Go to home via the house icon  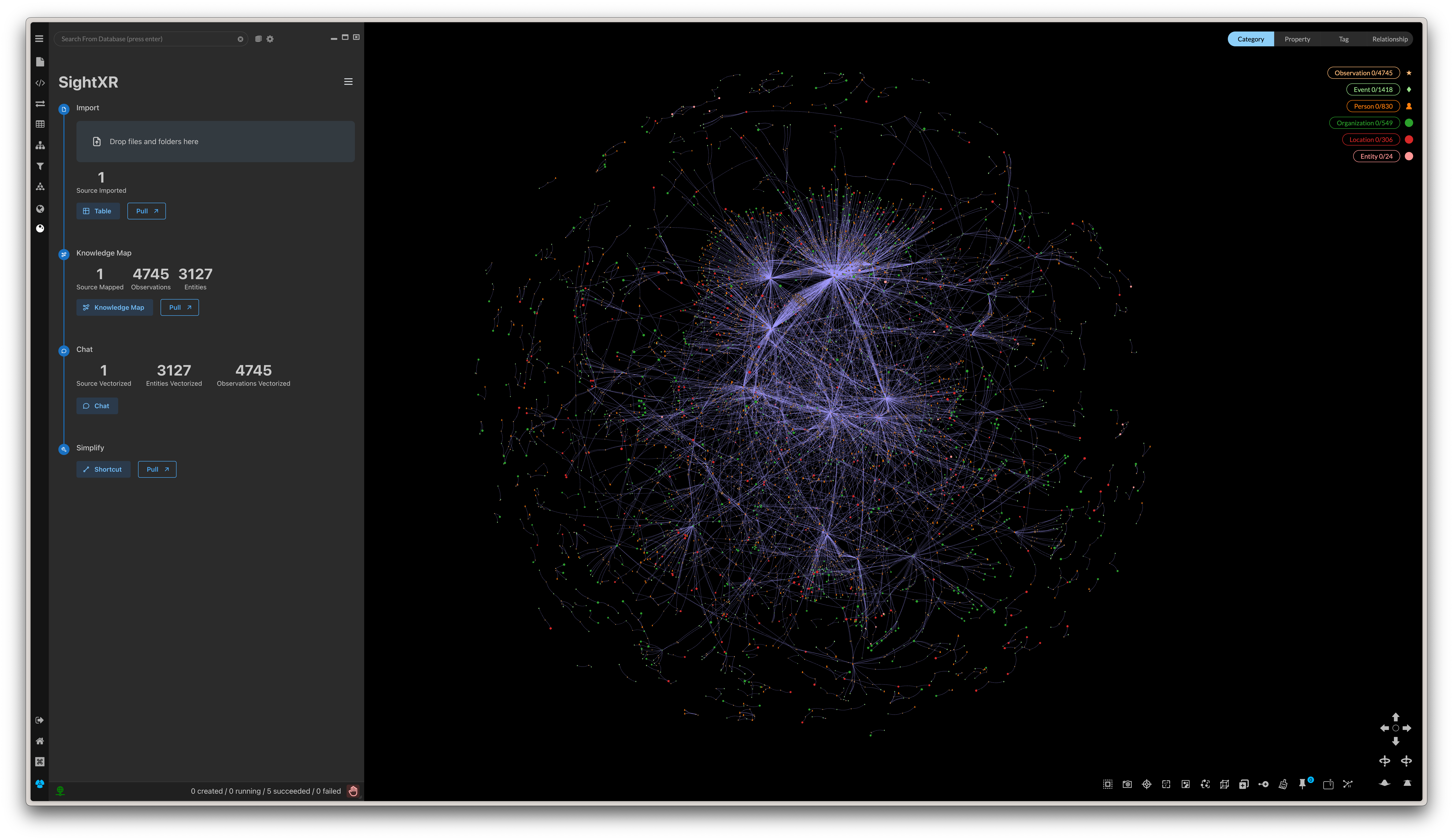click(x=40, y=741)
